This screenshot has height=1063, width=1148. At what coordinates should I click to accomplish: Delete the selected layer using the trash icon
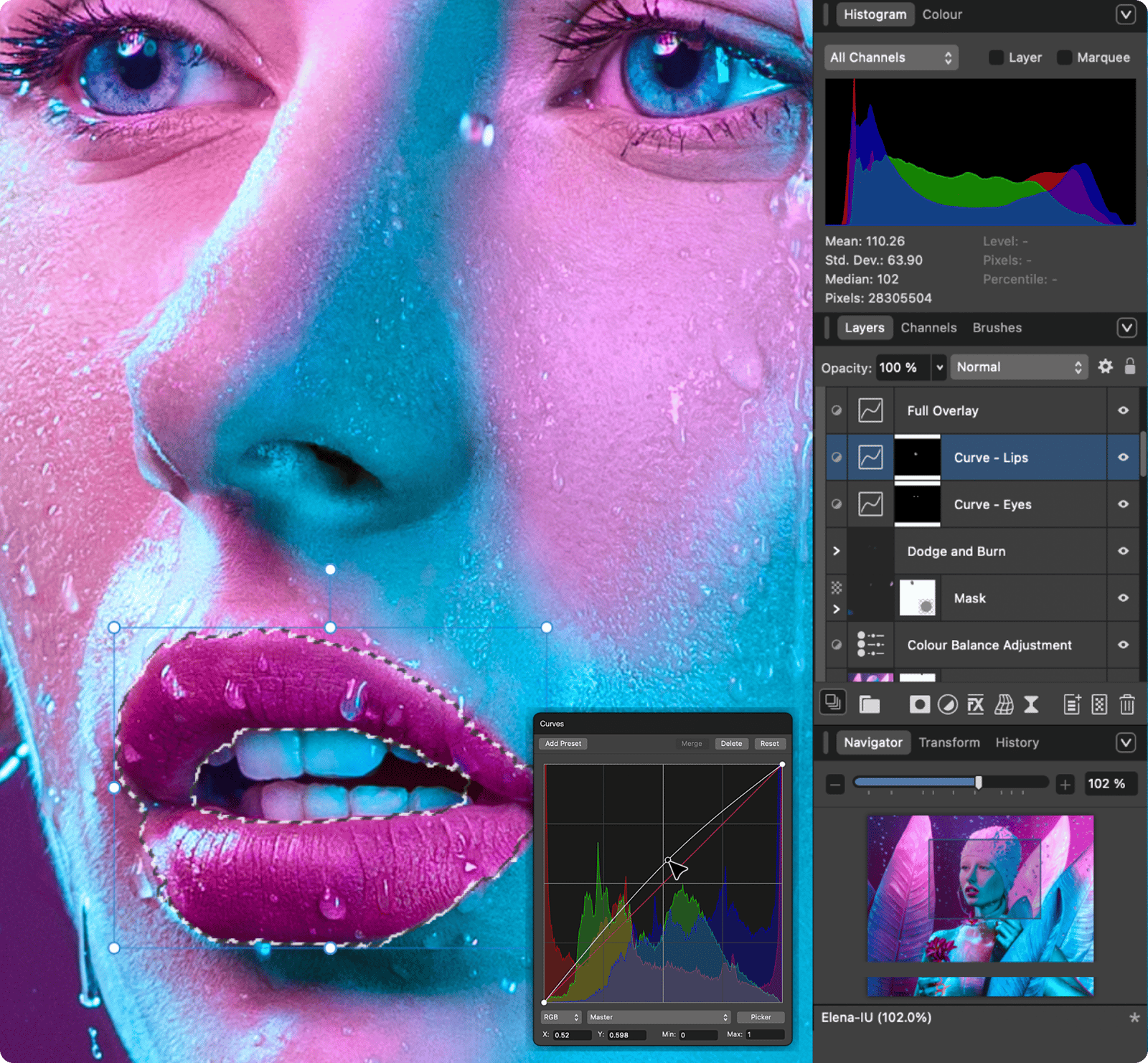[1128, 704]
